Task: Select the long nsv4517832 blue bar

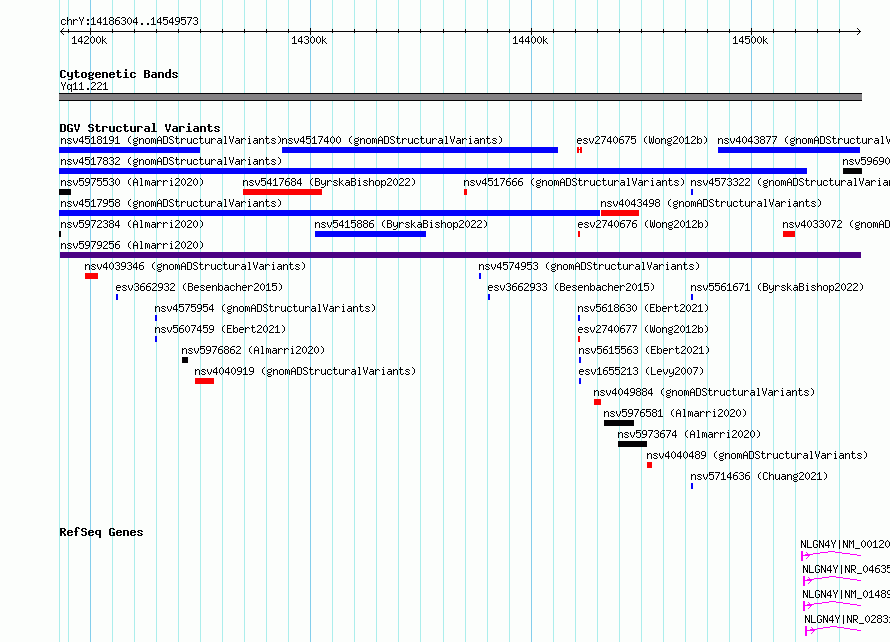Action: click(x=433, y=171)
